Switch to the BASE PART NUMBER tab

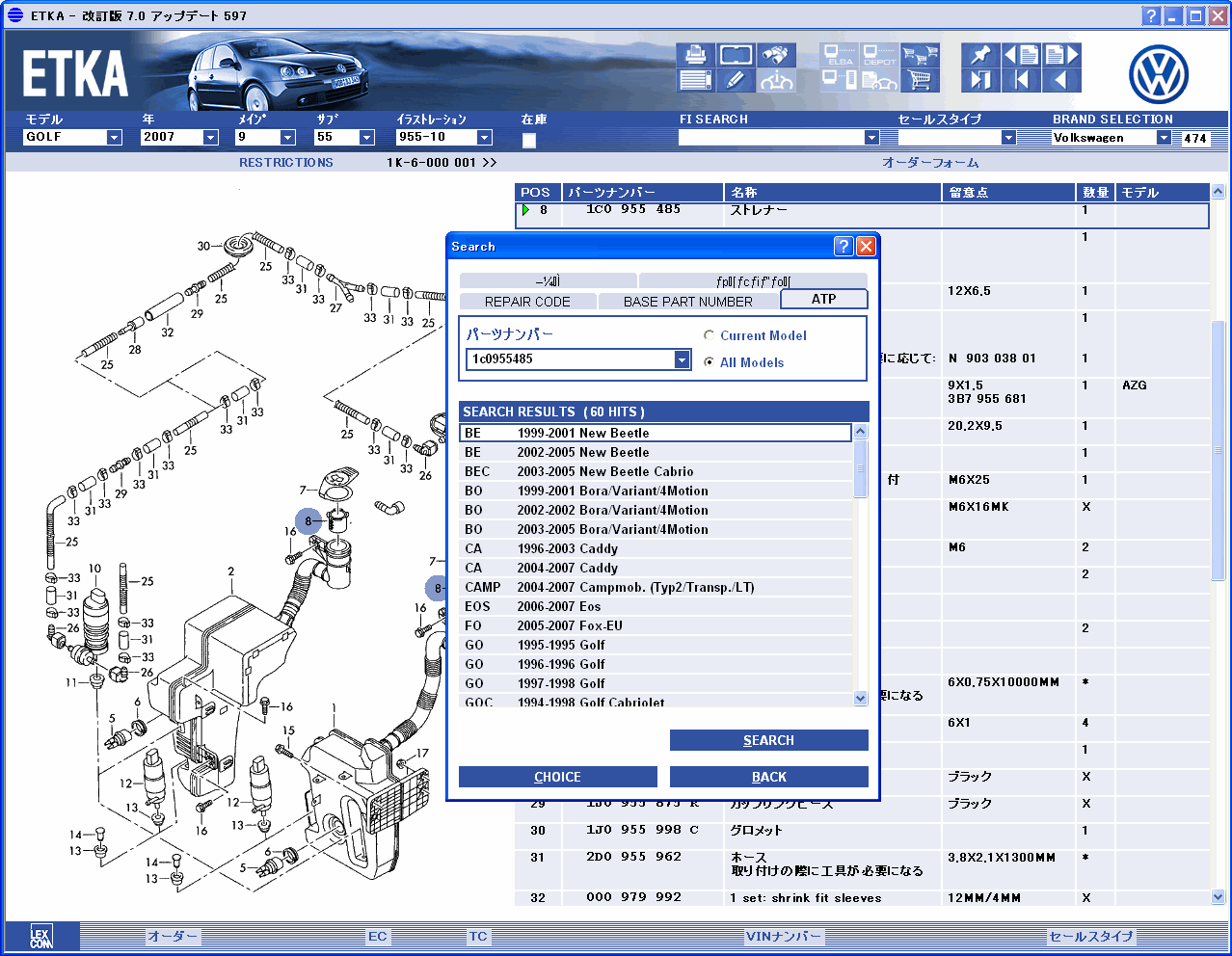point(688,302)
